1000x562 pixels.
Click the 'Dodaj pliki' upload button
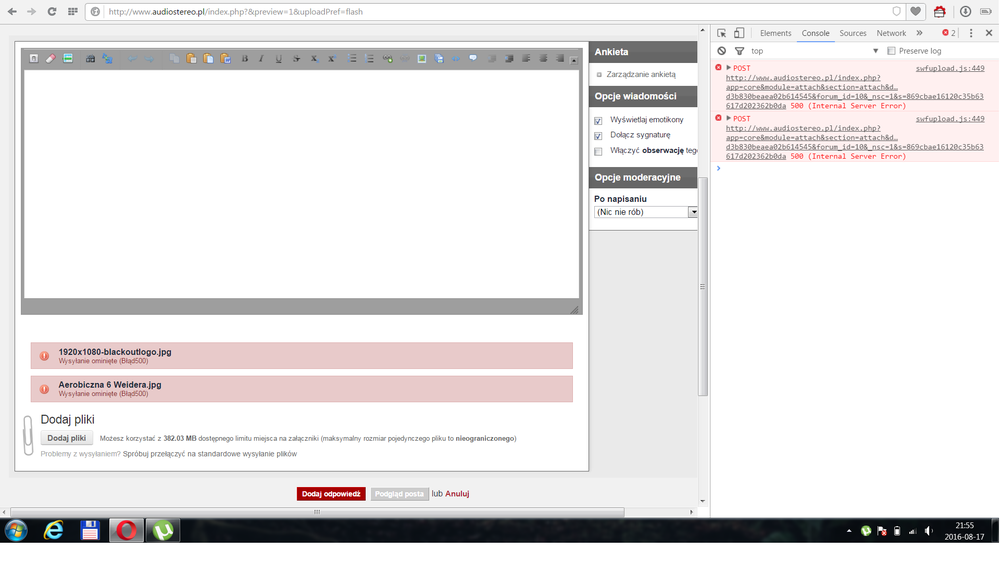pyautogui.click(x=67, y=438)
